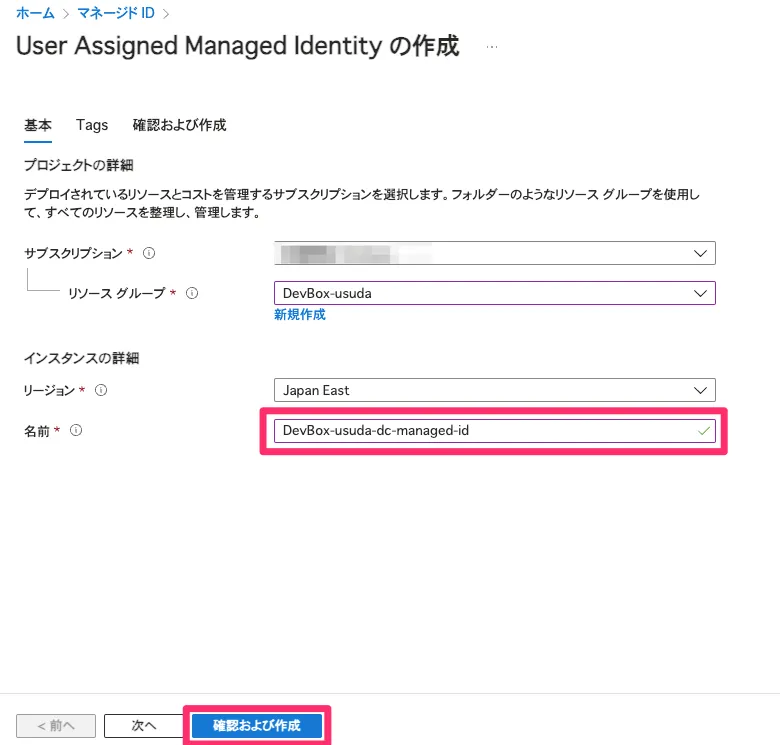Switch to the 基本 tab
The image size is (780, 745).
tap(38, 125)
